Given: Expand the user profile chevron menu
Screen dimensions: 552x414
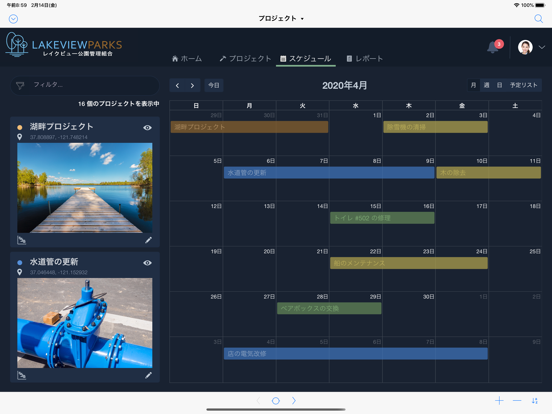Looking at the screenshot, I should pos(542,47).
